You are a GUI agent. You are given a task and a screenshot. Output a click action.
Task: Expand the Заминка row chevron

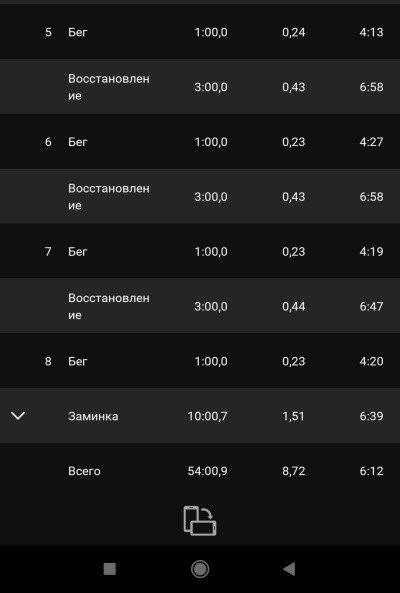click(18, 416)
